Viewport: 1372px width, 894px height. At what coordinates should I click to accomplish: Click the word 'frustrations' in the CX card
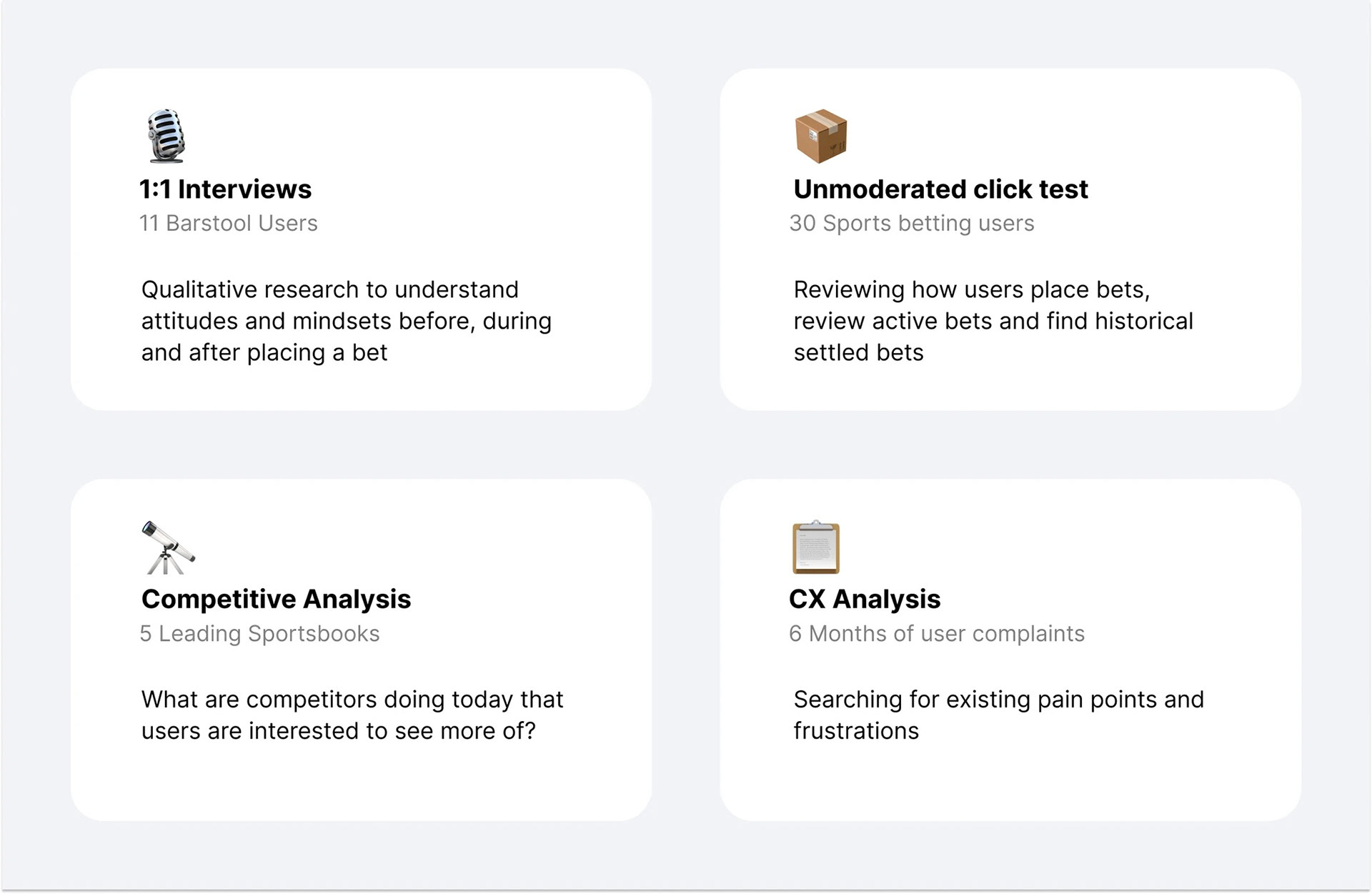[x=856, y=731]
